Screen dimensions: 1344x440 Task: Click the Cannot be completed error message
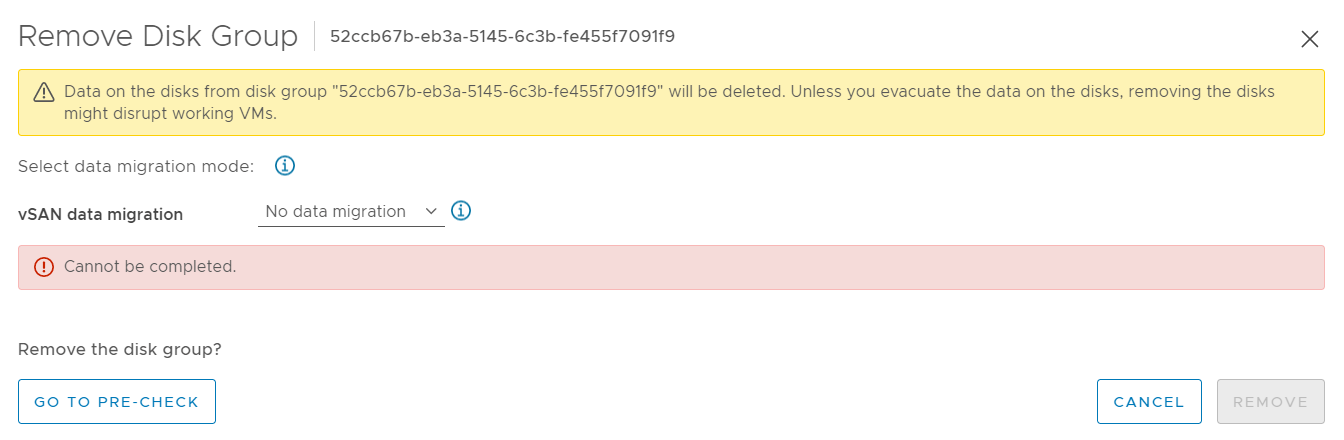(x=150, y=267)
